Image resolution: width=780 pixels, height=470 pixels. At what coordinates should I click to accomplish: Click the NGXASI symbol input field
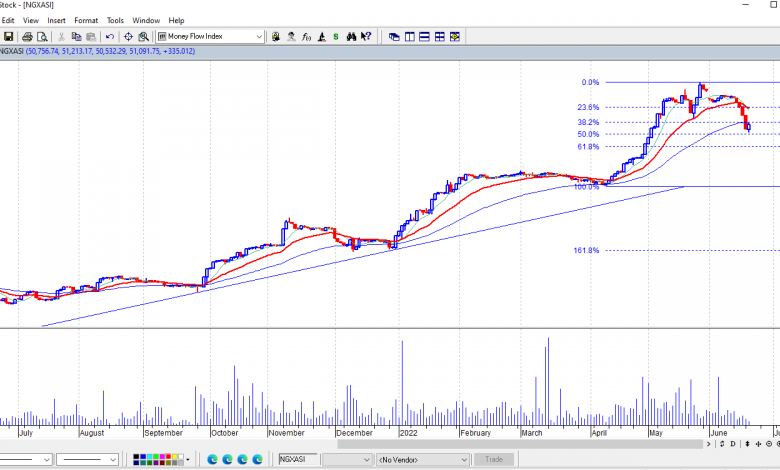click(x=298, y=459)
